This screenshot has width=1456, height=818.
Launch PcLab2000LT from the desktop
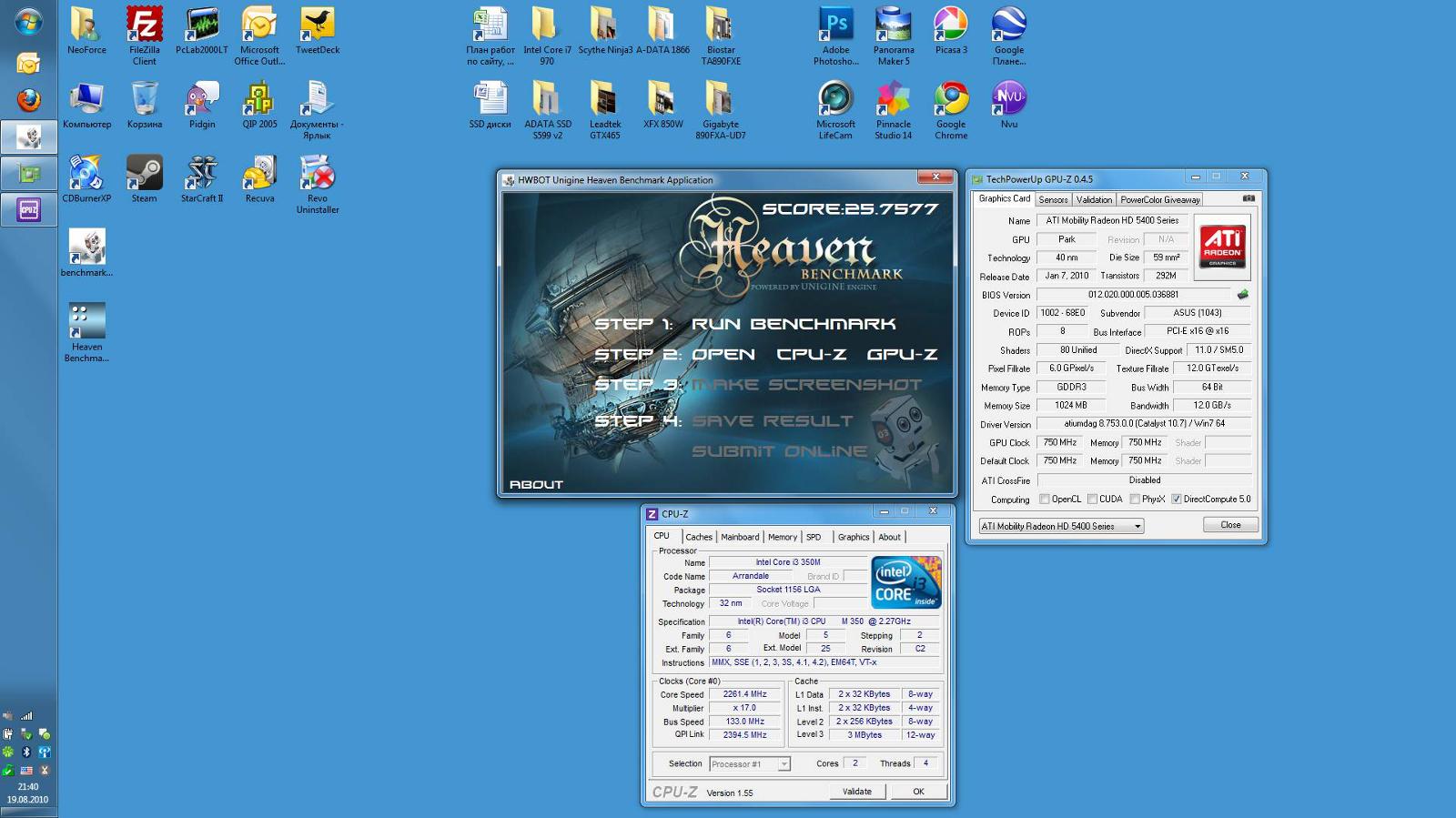tap(202, 30)
